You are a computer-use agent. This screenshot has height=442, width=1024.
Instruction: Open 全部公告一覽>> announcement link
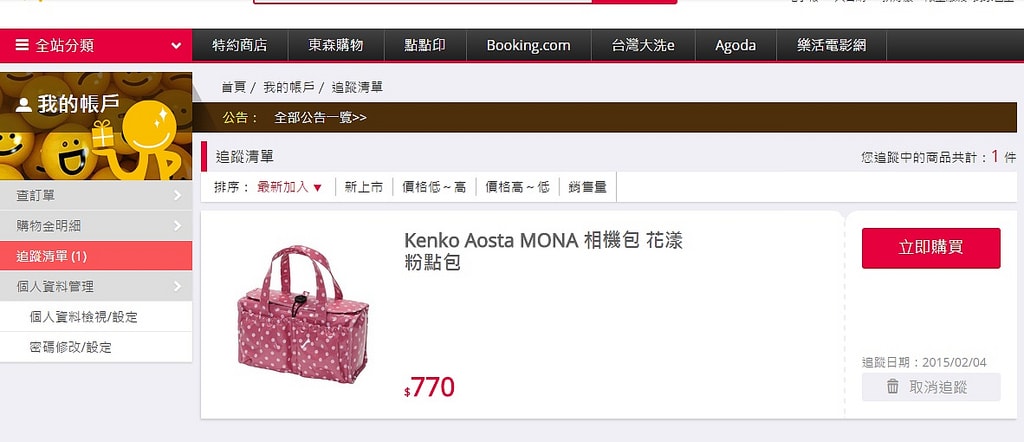320,118
